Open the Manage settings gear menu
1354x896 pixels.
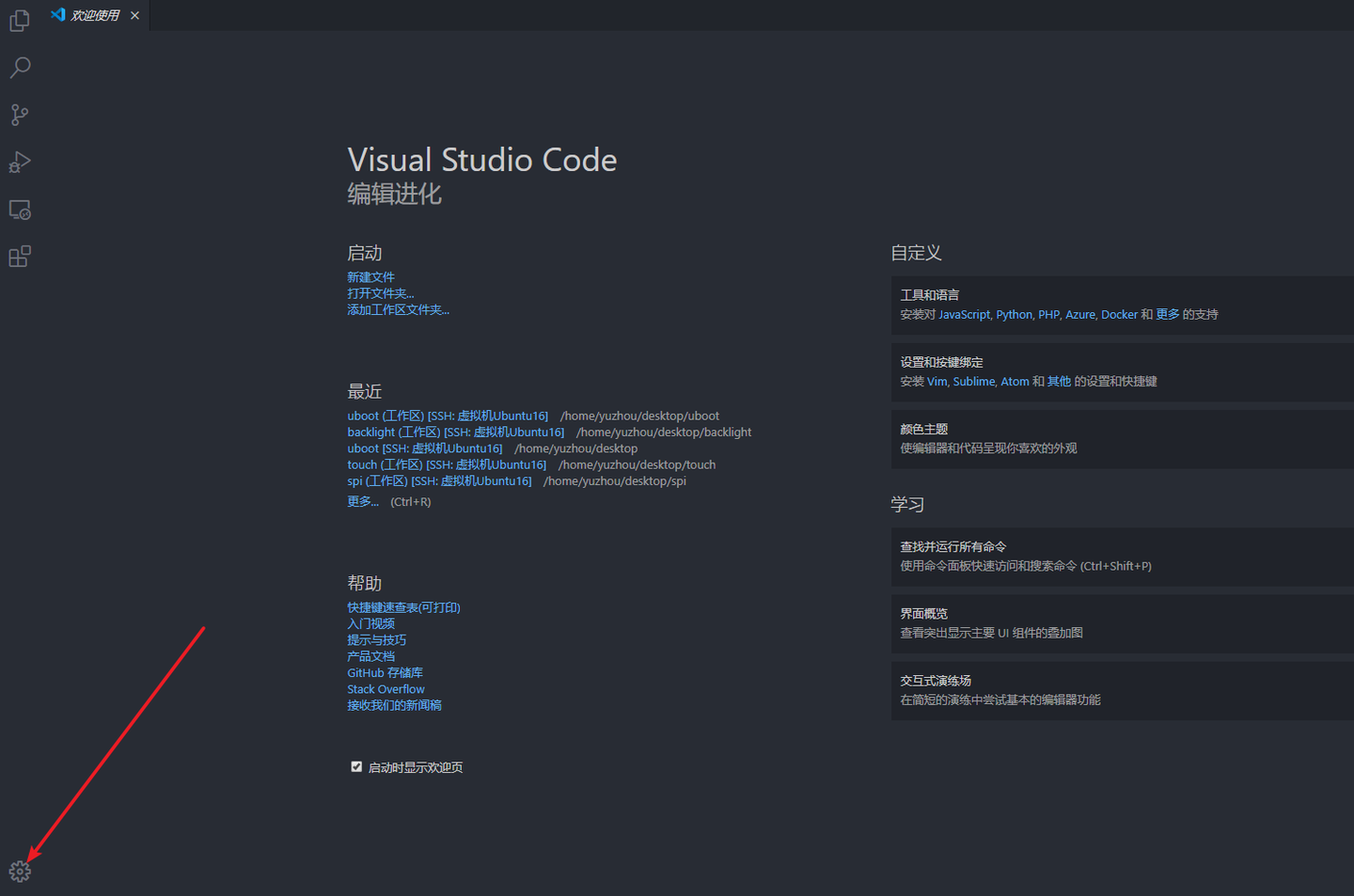20,871
